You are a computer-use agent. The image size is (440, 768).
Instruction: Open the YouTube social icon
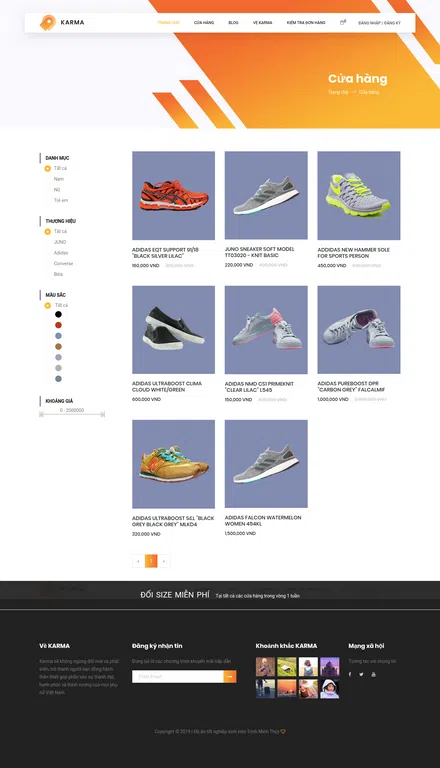tap(373, 674)
